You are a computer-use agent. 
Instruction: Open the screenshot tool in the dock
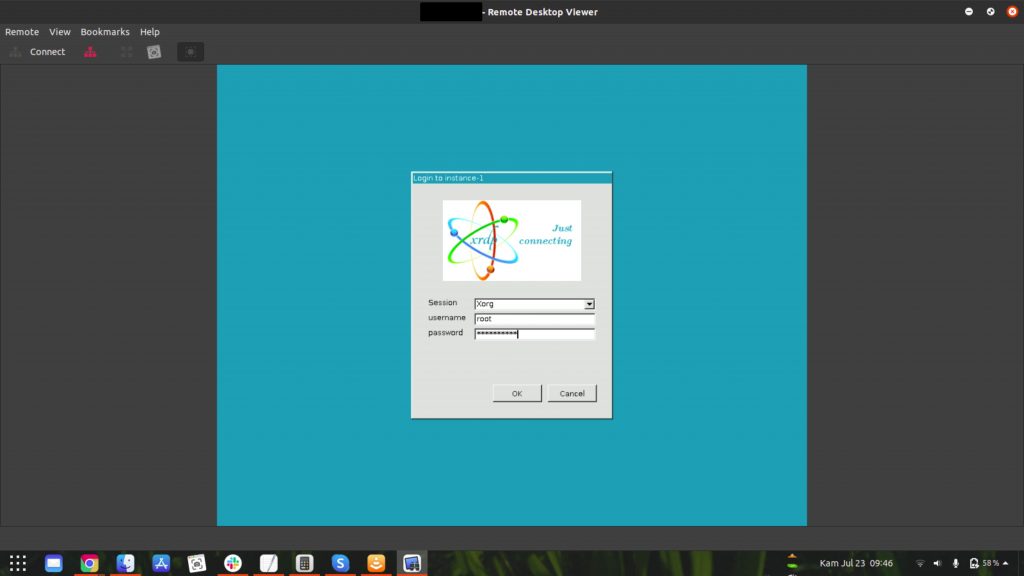click(197, 563)
